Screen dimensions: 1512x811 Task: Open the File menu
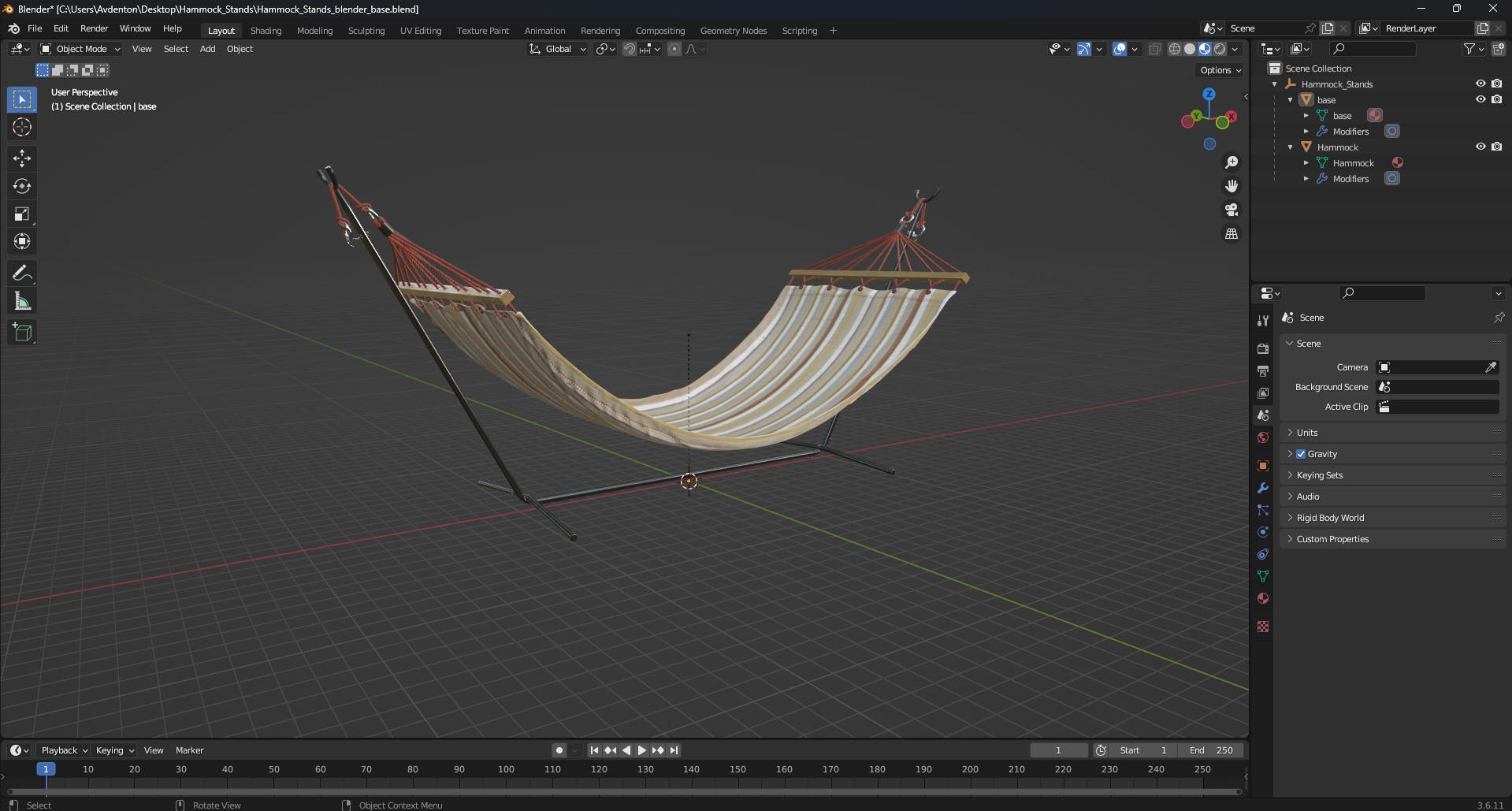coord(35,28)
